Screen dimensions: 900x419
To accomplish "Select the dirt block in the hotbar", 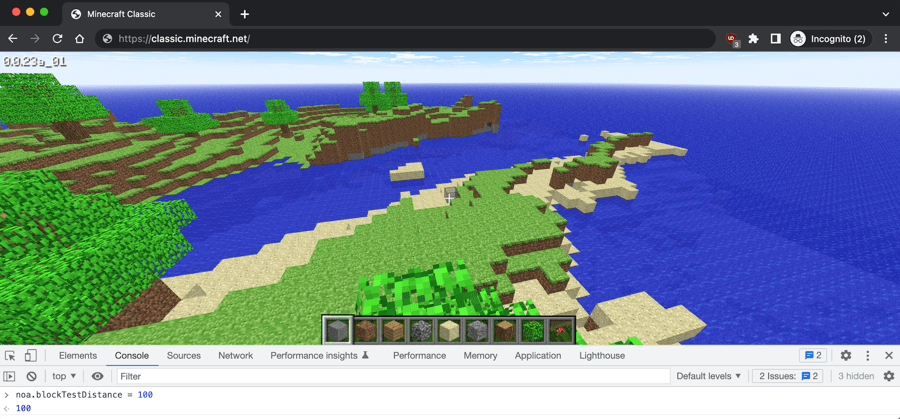I will tap(366, 331).
